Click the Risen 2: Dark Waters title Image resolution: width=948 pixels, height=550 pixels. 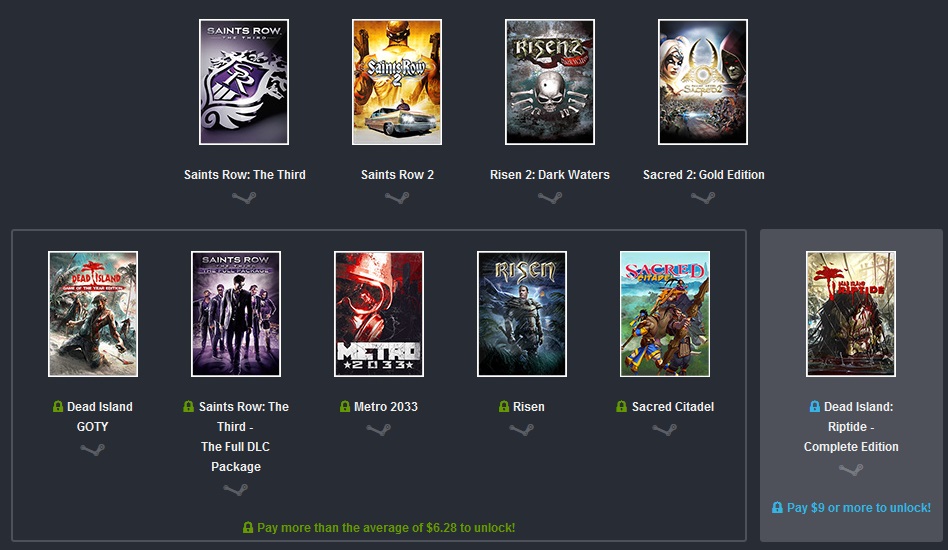click(x=550, y=175)
